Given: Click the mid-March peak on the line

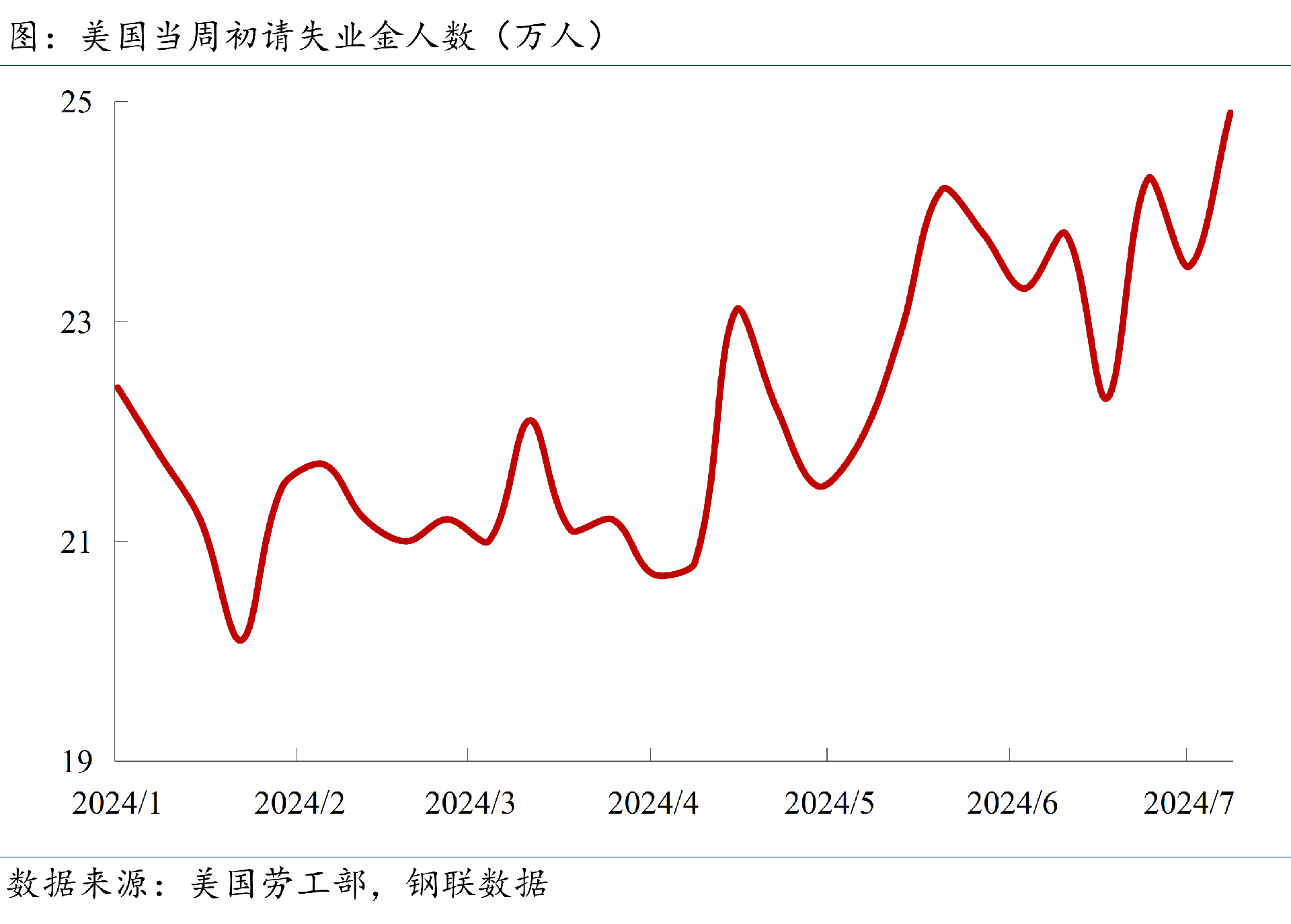Looking at the screenshot, I should [x=531, y=421].
